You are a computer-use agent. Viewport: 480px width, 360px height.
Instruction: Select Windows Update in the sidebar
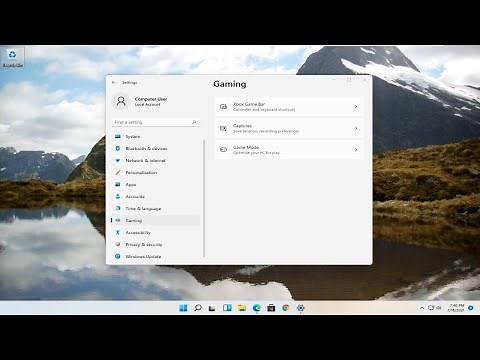[156, 257]
